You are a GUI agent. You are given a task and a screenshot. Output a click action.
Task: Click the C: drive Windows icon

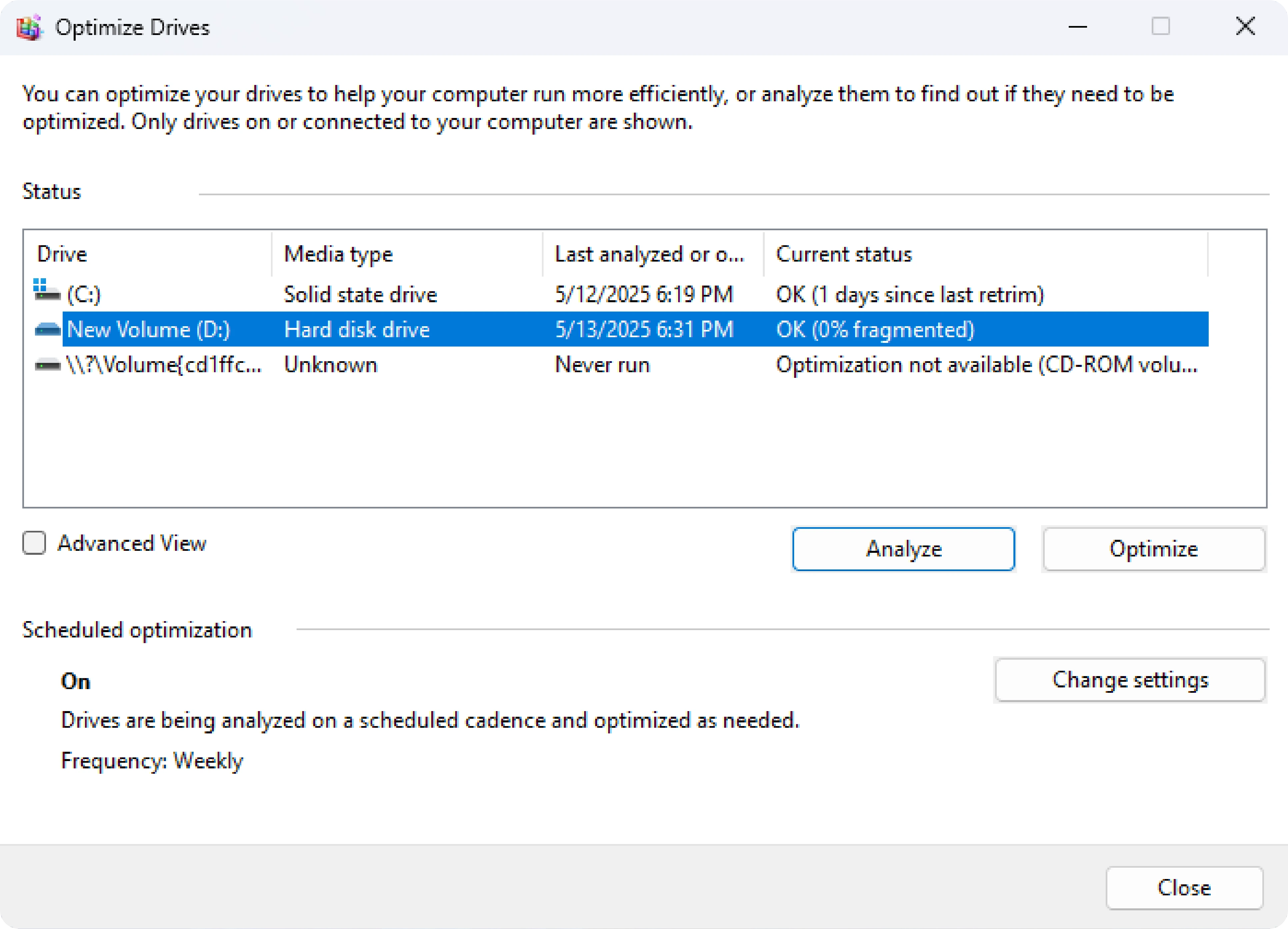(x=47, y=290)
